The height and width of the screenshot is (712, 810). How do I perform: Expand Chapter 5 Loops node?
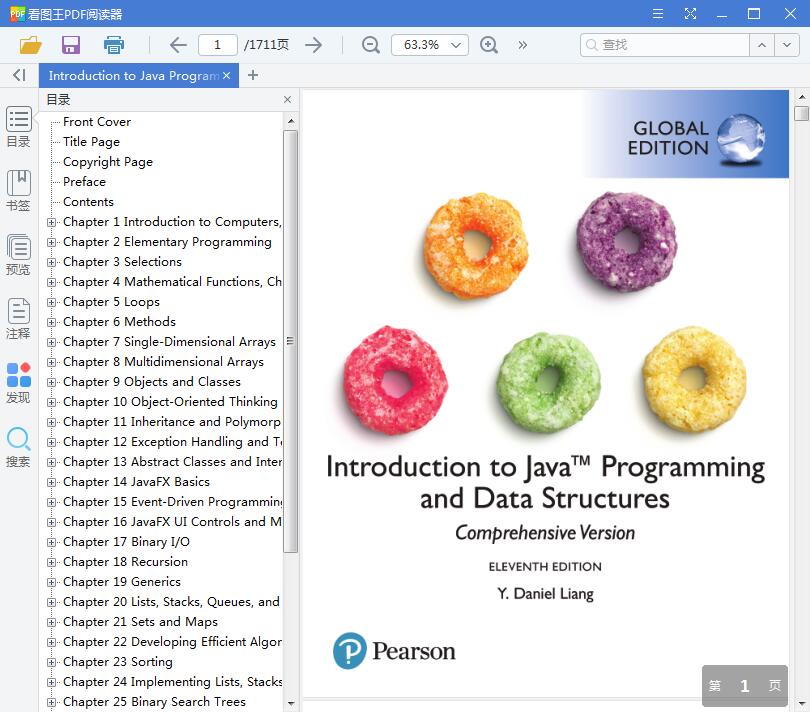[51, 302]
